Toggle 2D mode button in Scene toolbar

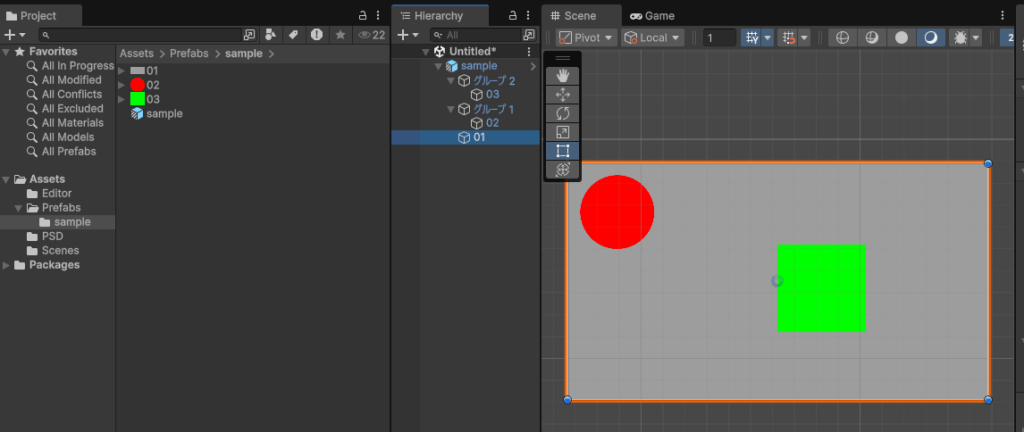point(1008,38)
